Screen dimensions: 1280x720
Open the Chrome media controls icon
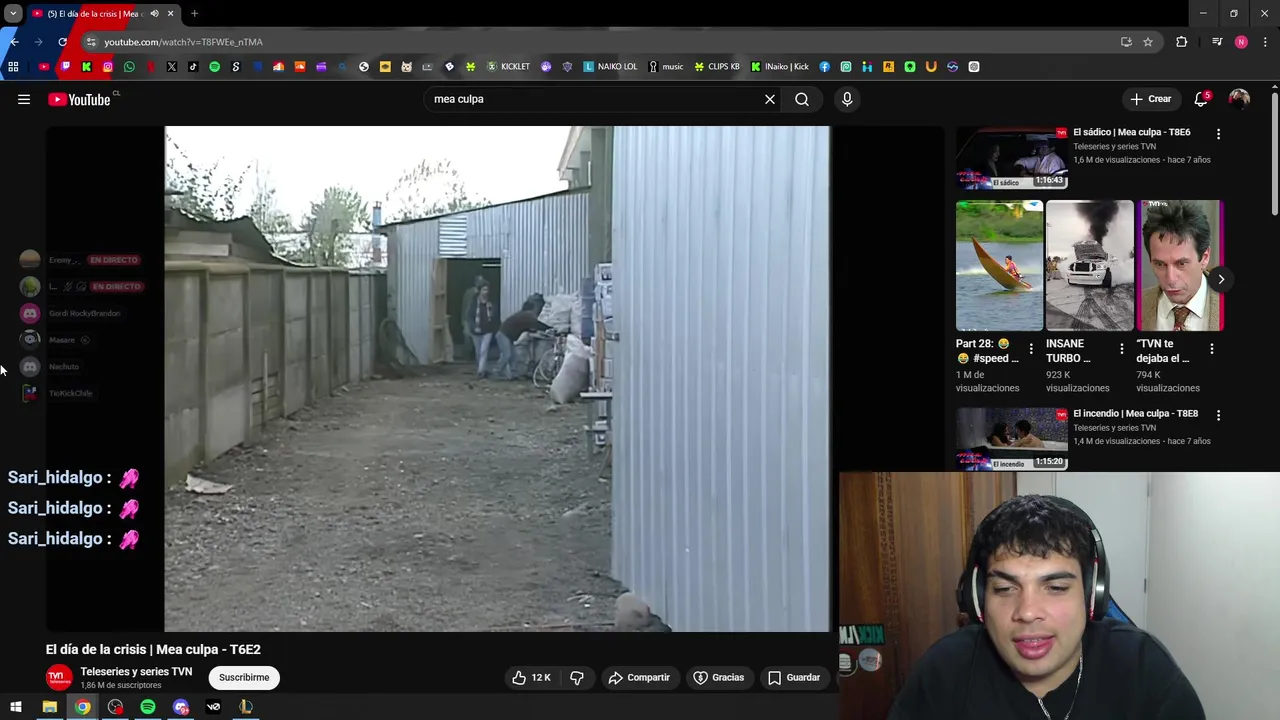coord(1217,42)
